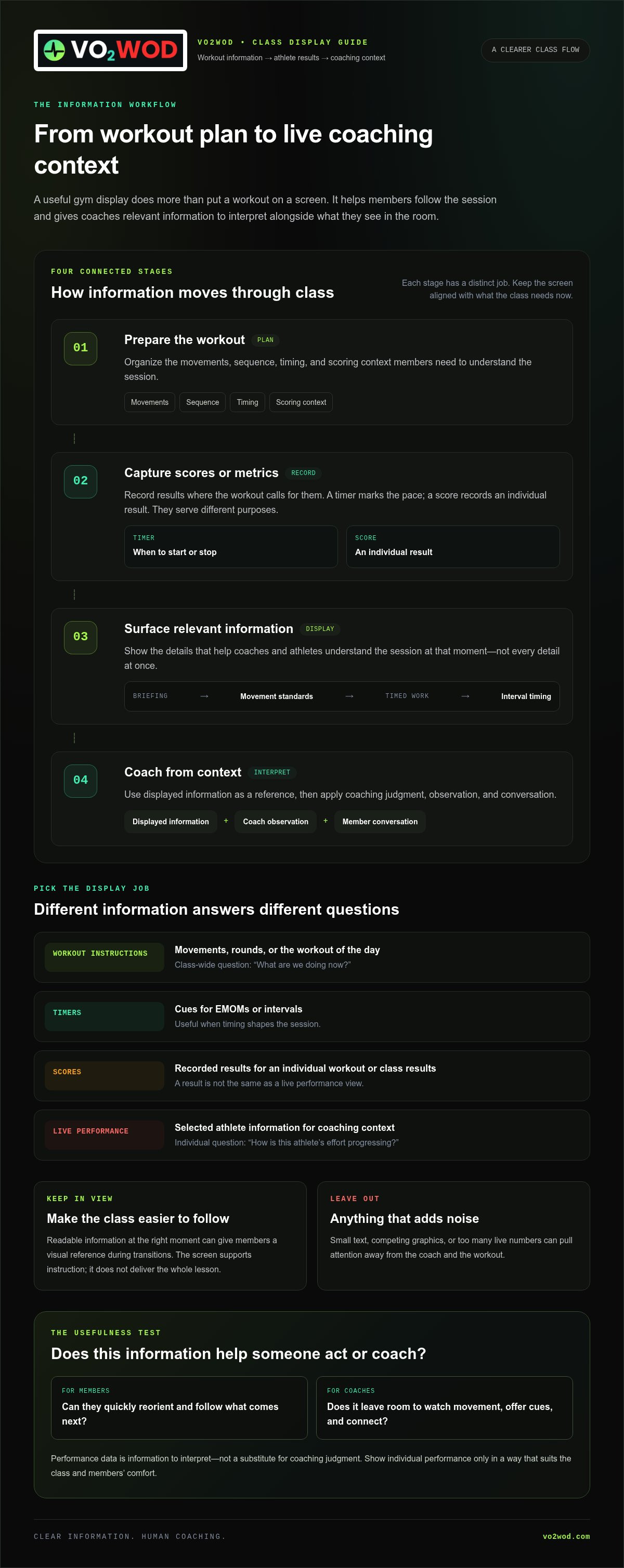Click the VO2WOD logo in the header
624x1568 pixels.
pos(110,50)
